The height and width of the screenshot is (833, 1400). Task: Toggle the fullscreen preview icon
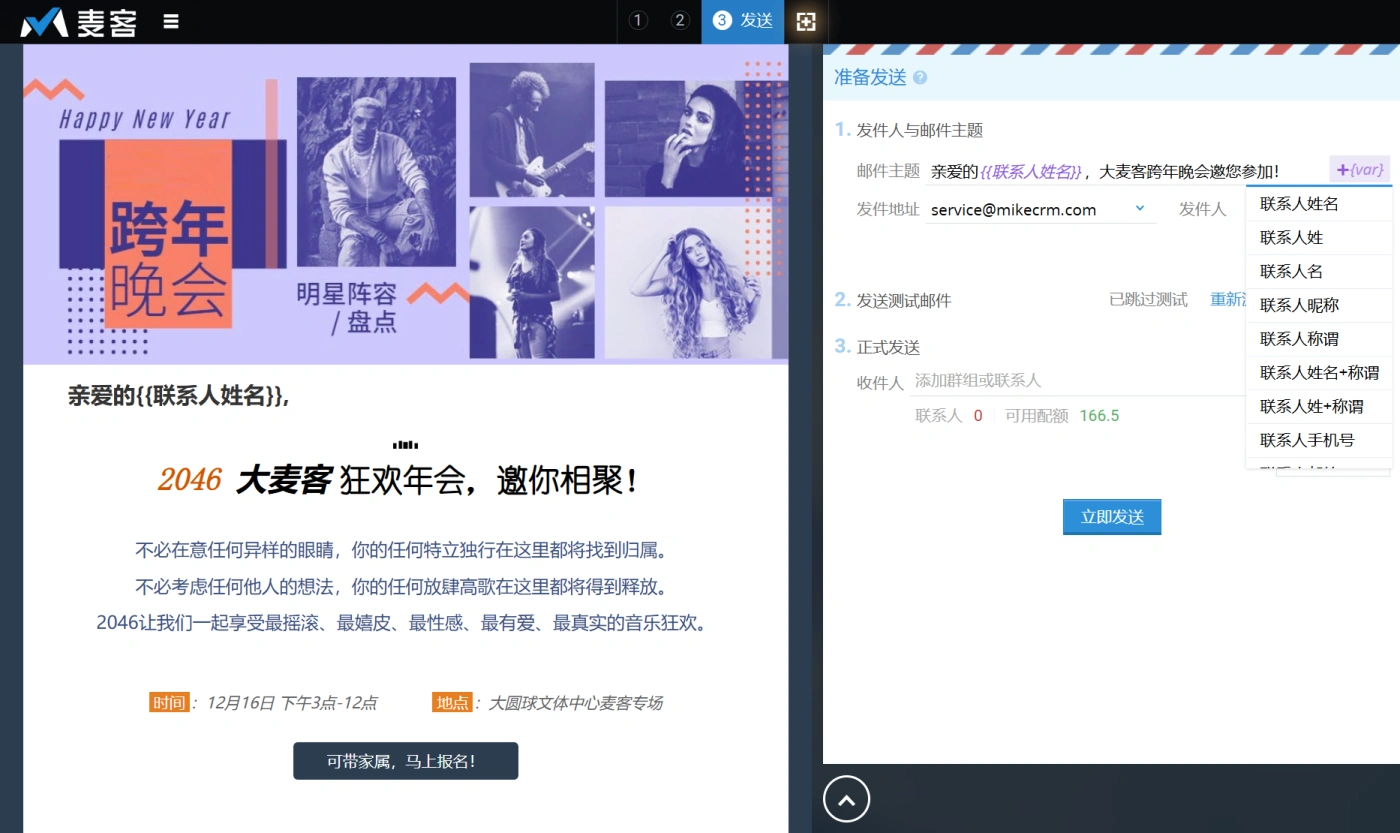(806, 21)
